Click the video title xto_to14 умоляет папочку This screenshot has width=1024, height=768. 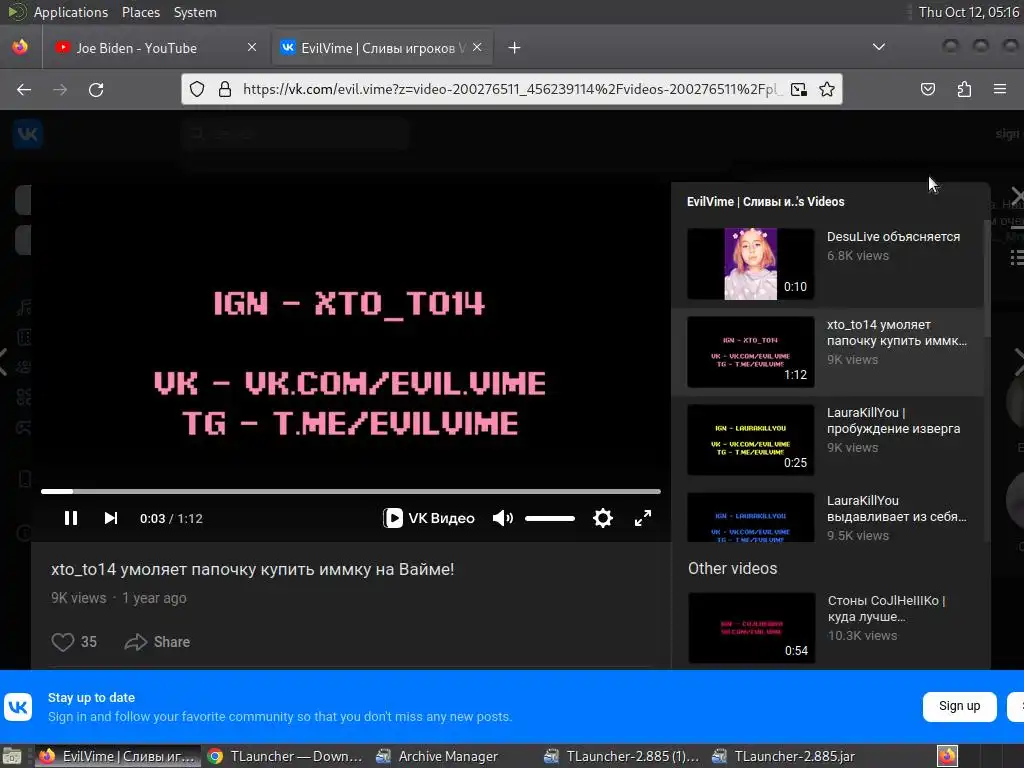tap(253, 569)
